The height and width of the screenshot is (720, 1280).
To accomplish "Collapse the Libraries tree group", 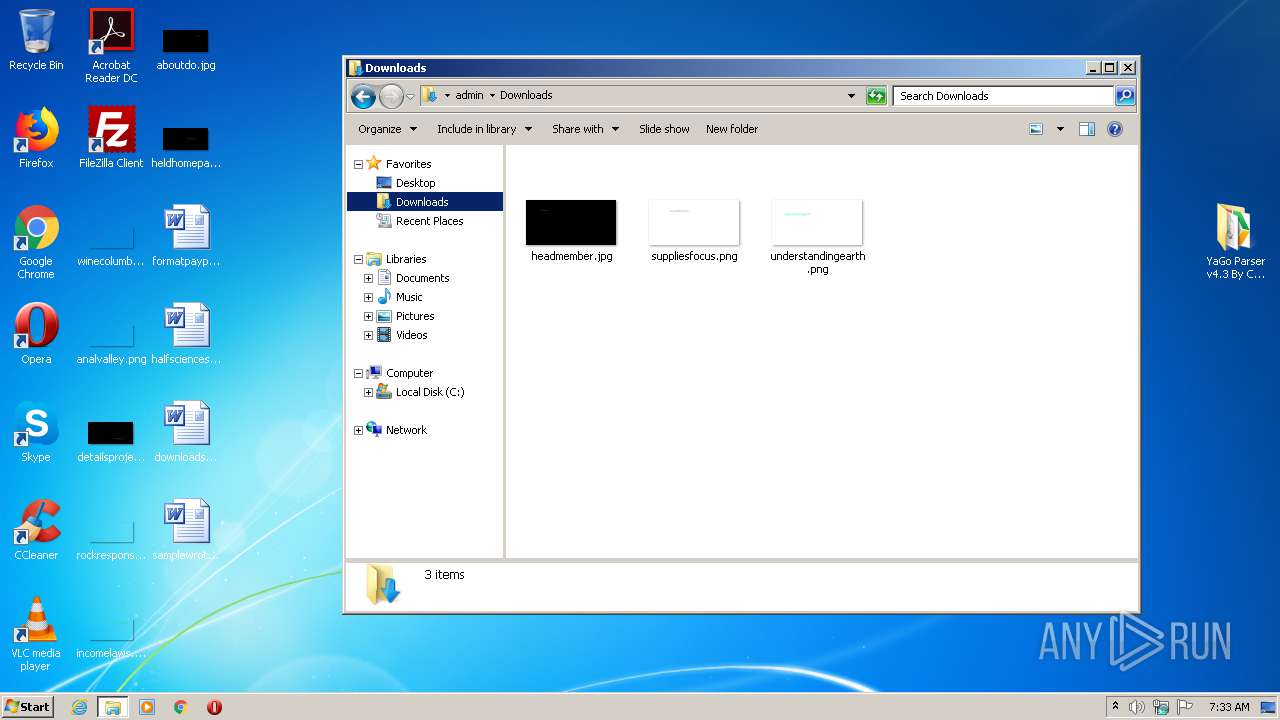I will tap(358, 259).
